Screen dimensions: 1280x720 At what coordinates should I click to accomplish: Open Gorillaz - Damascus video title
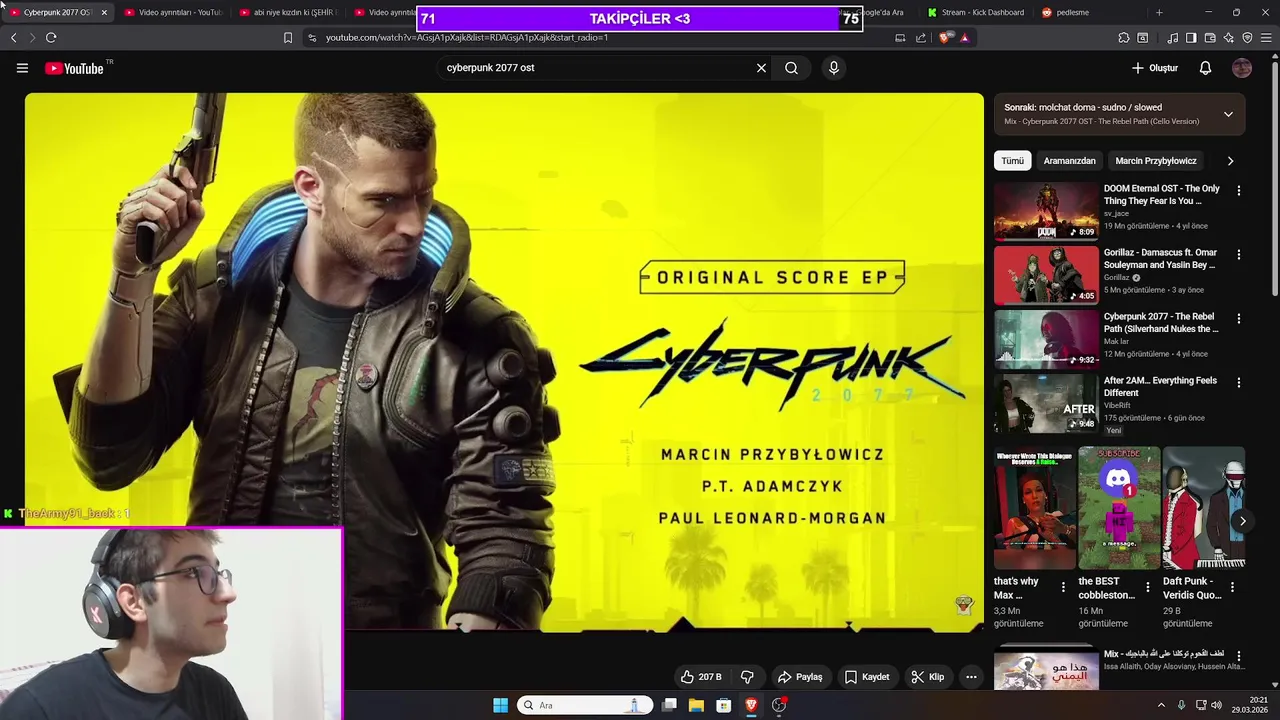tap(1160, 259)
